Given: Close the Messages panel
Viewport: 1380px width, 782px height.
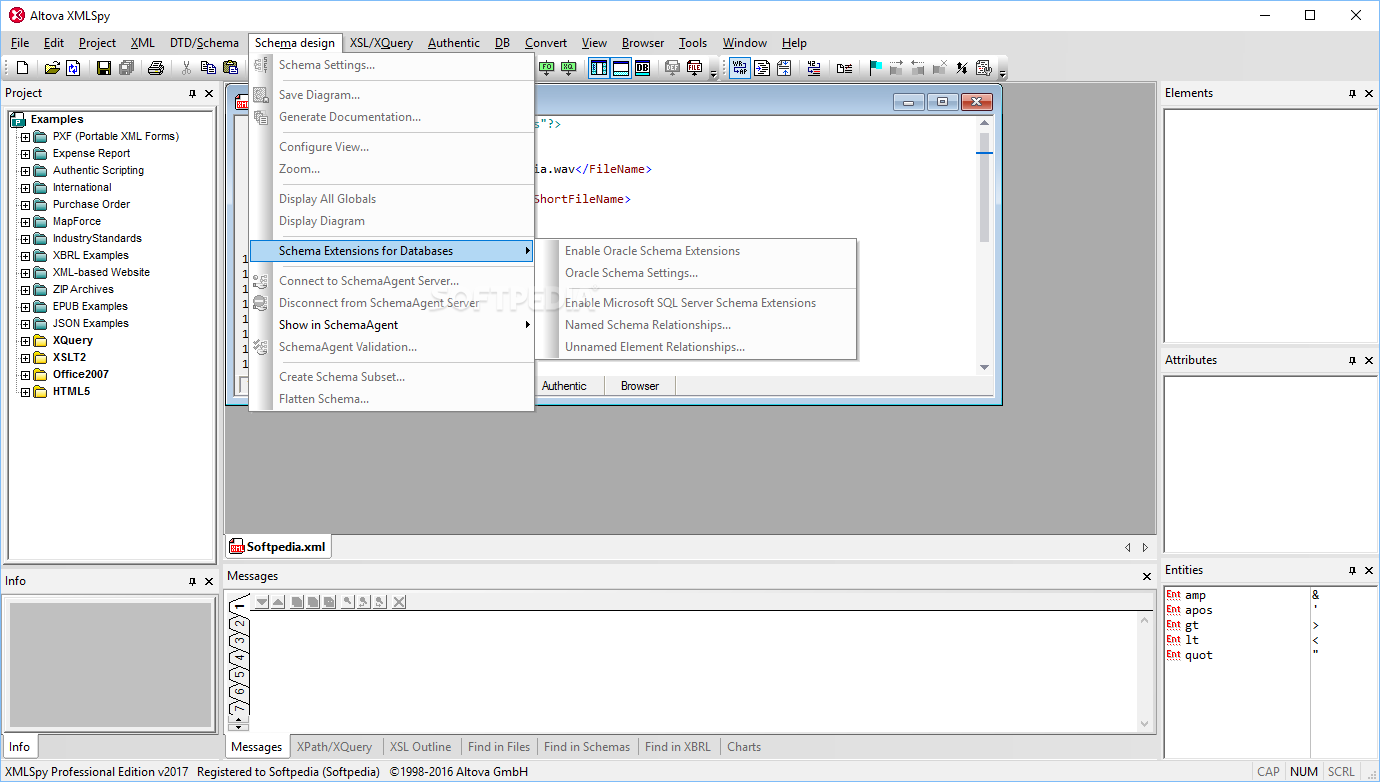Looking at the screenshot, I should [x=1147, y=576].
